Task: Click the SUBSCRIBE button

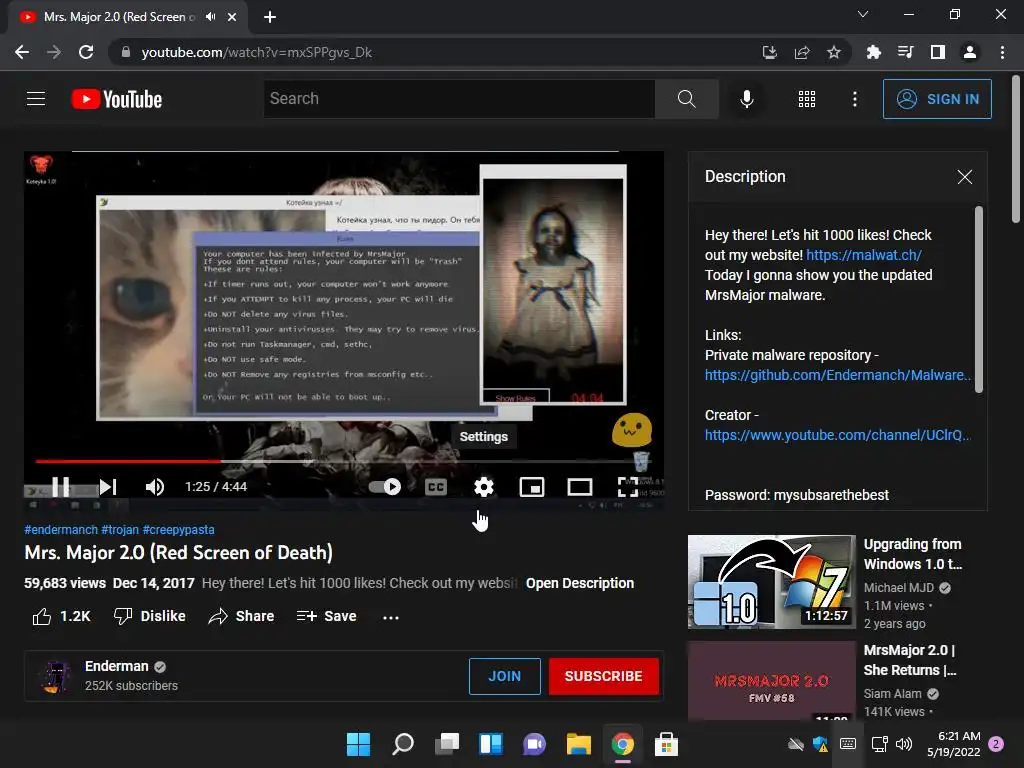Action: point(603,676)
